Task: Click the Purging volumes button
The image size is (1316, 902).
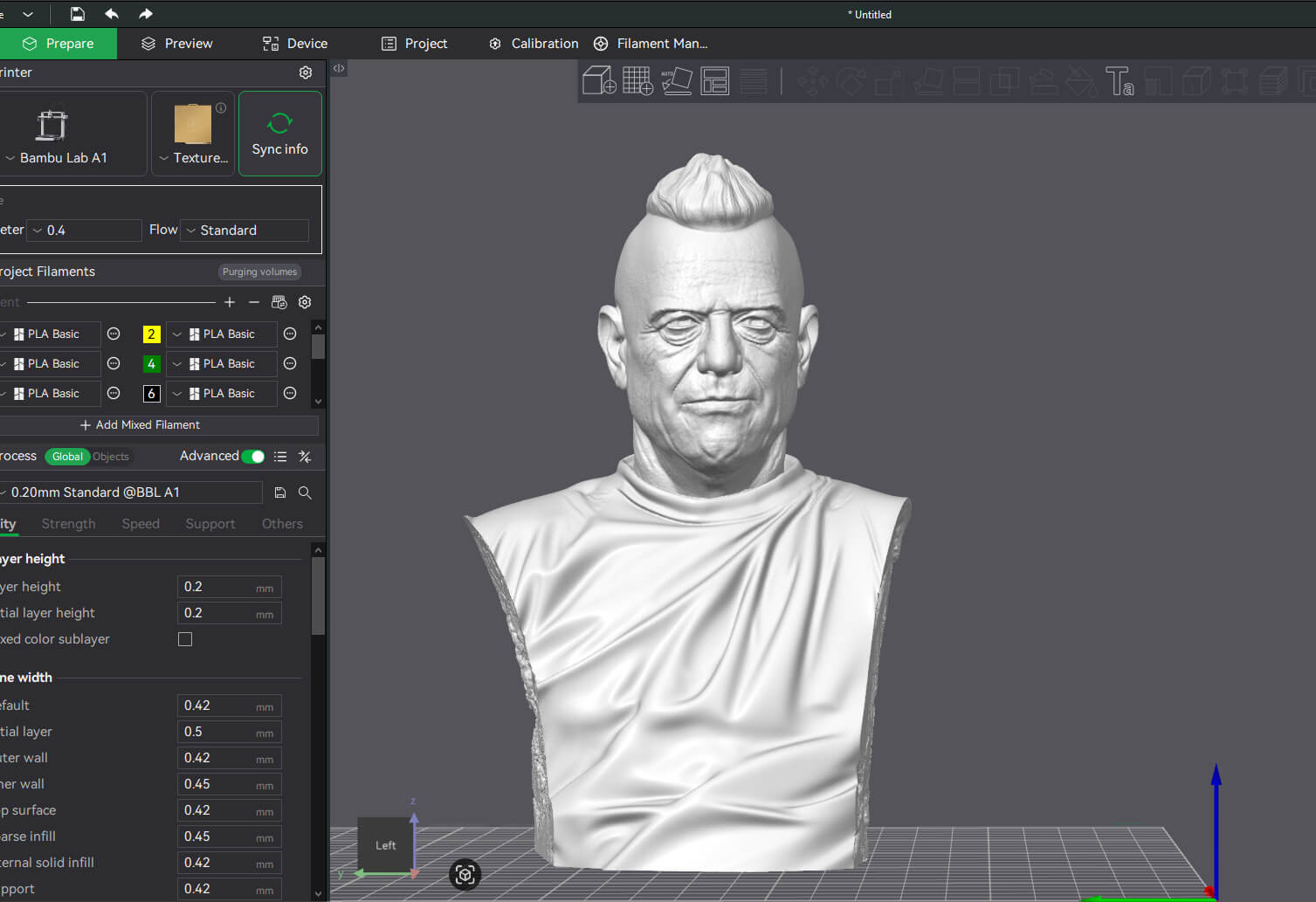Action: click(259, 272)
